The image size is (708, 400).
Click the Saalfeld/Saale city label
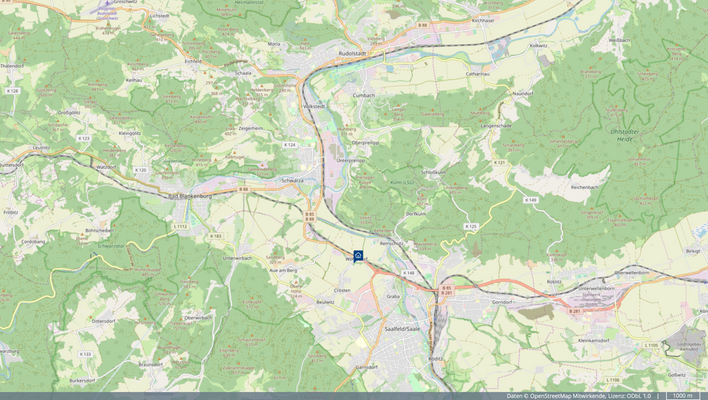pos(402,329)
